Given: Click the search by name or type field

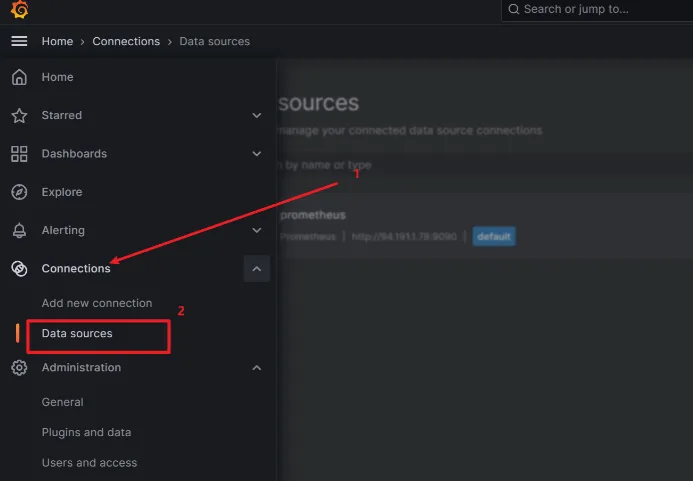Looking at the screenshot, I should 485,165.
